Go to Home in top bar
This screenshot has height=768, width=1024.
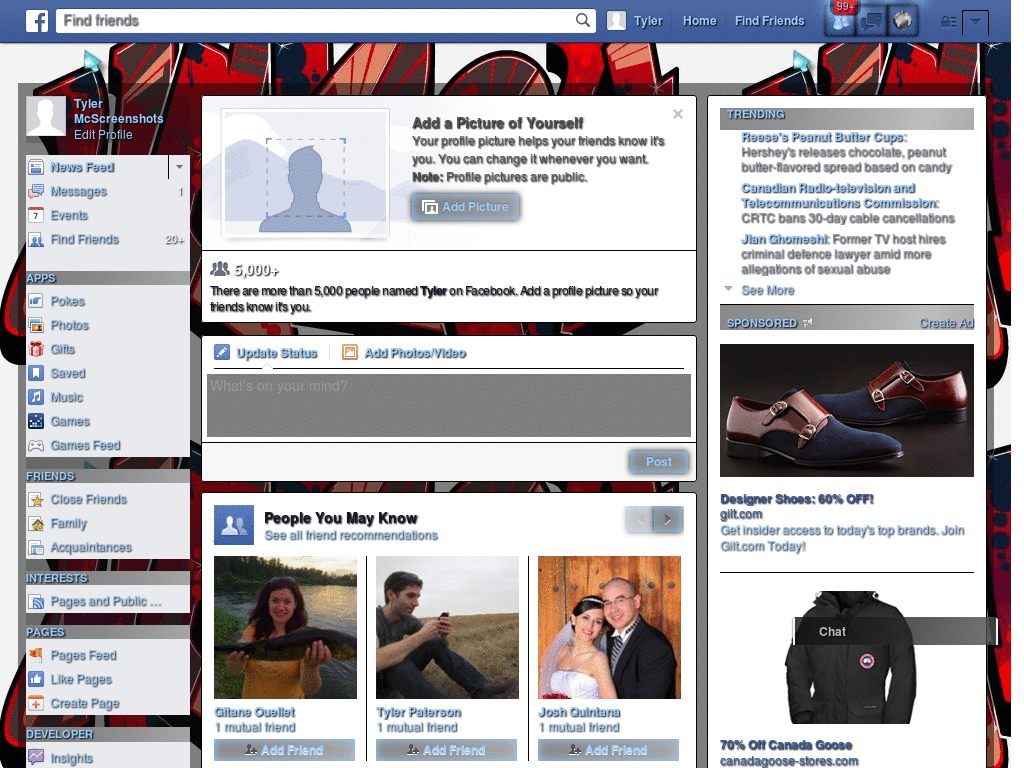699,21
